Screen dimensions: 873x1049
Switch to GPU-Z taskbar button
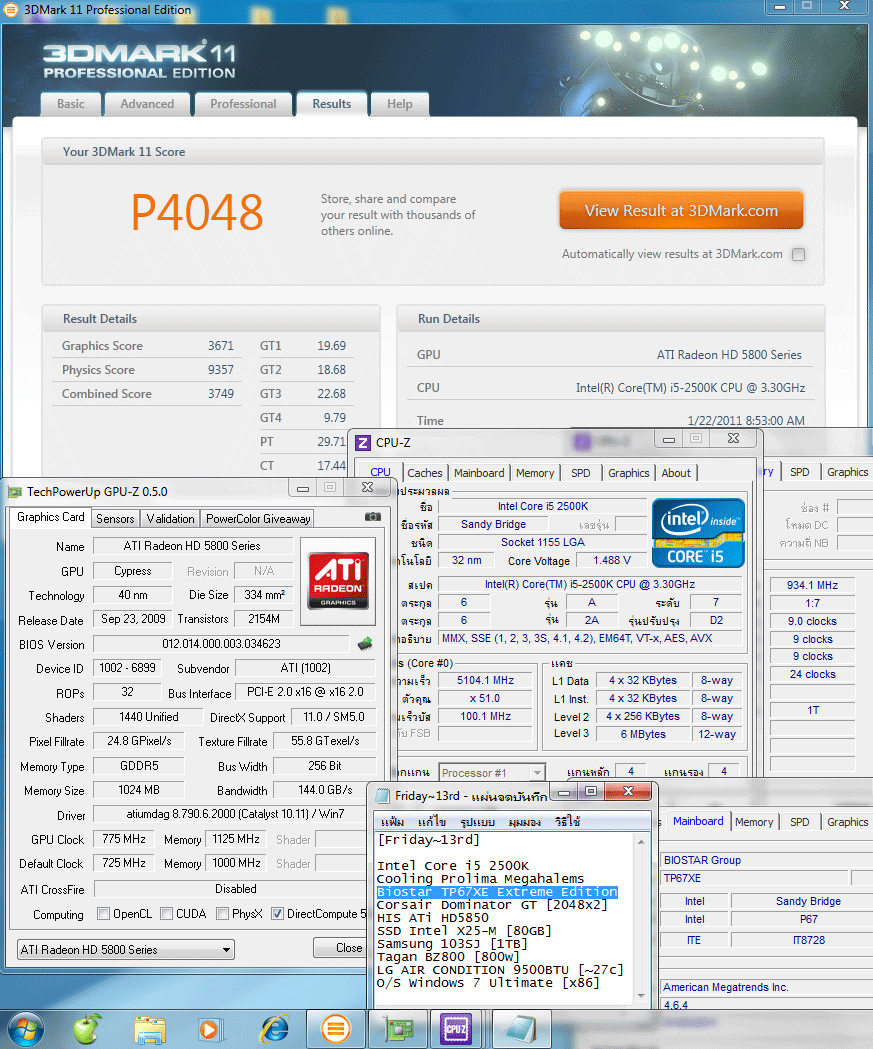(x=398, y=1029)
